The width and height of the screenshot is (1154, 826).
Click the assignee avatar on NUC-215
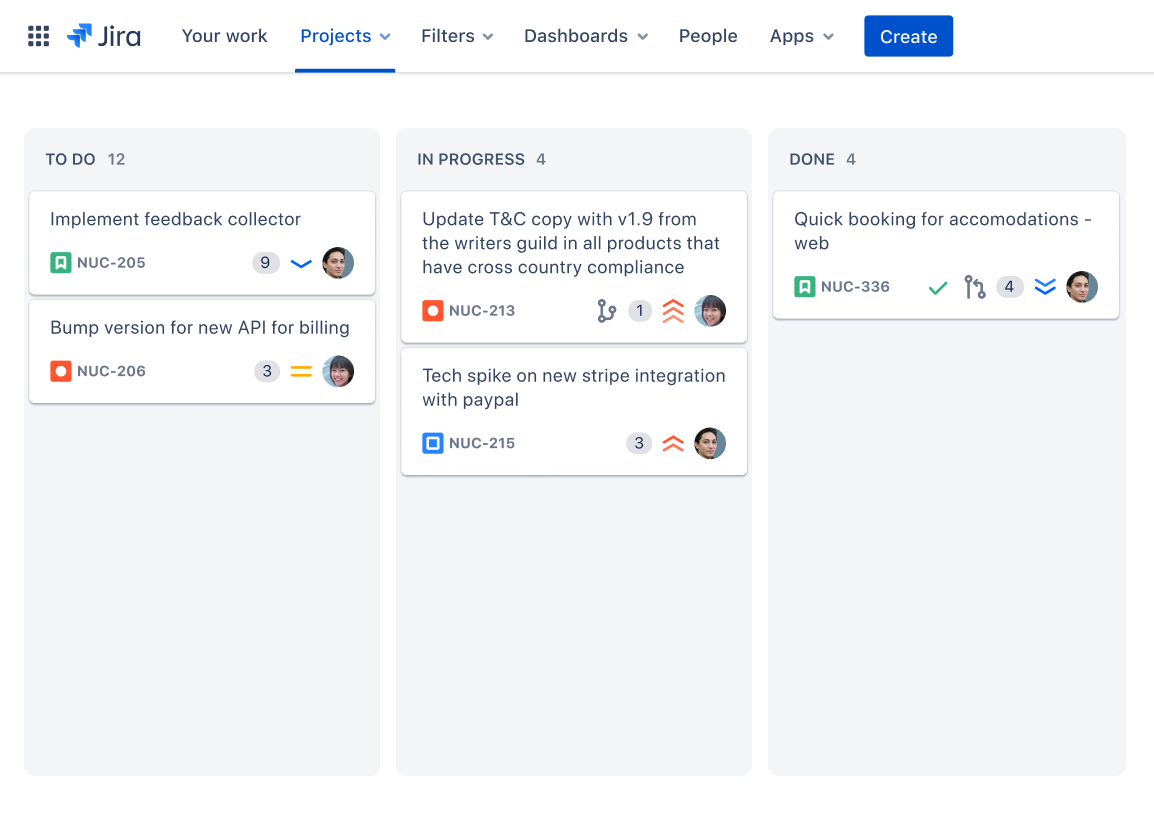710,442
